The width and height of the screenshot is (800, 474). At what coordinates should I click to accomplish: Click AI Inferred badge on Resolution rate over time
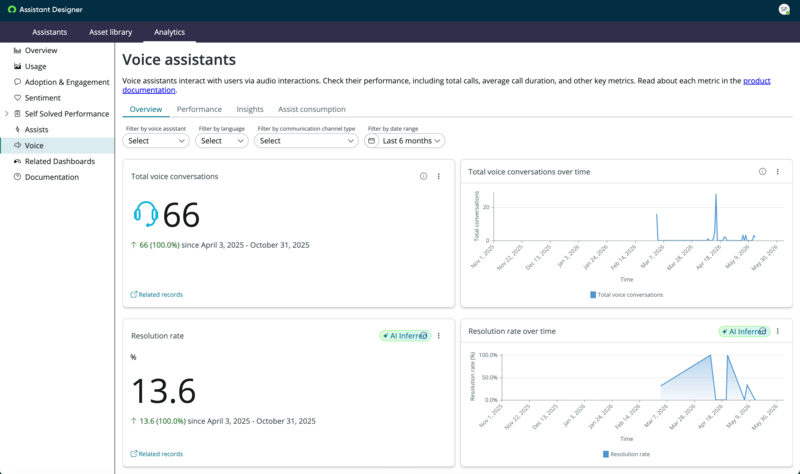tap(744, 332)
